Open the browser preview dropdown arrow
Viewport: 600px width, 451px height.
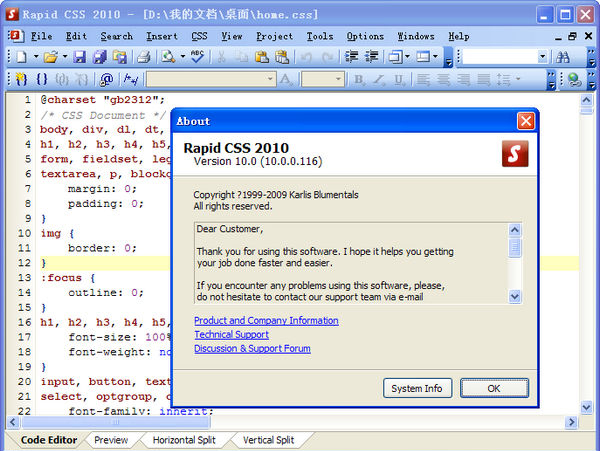click(183, 57)
